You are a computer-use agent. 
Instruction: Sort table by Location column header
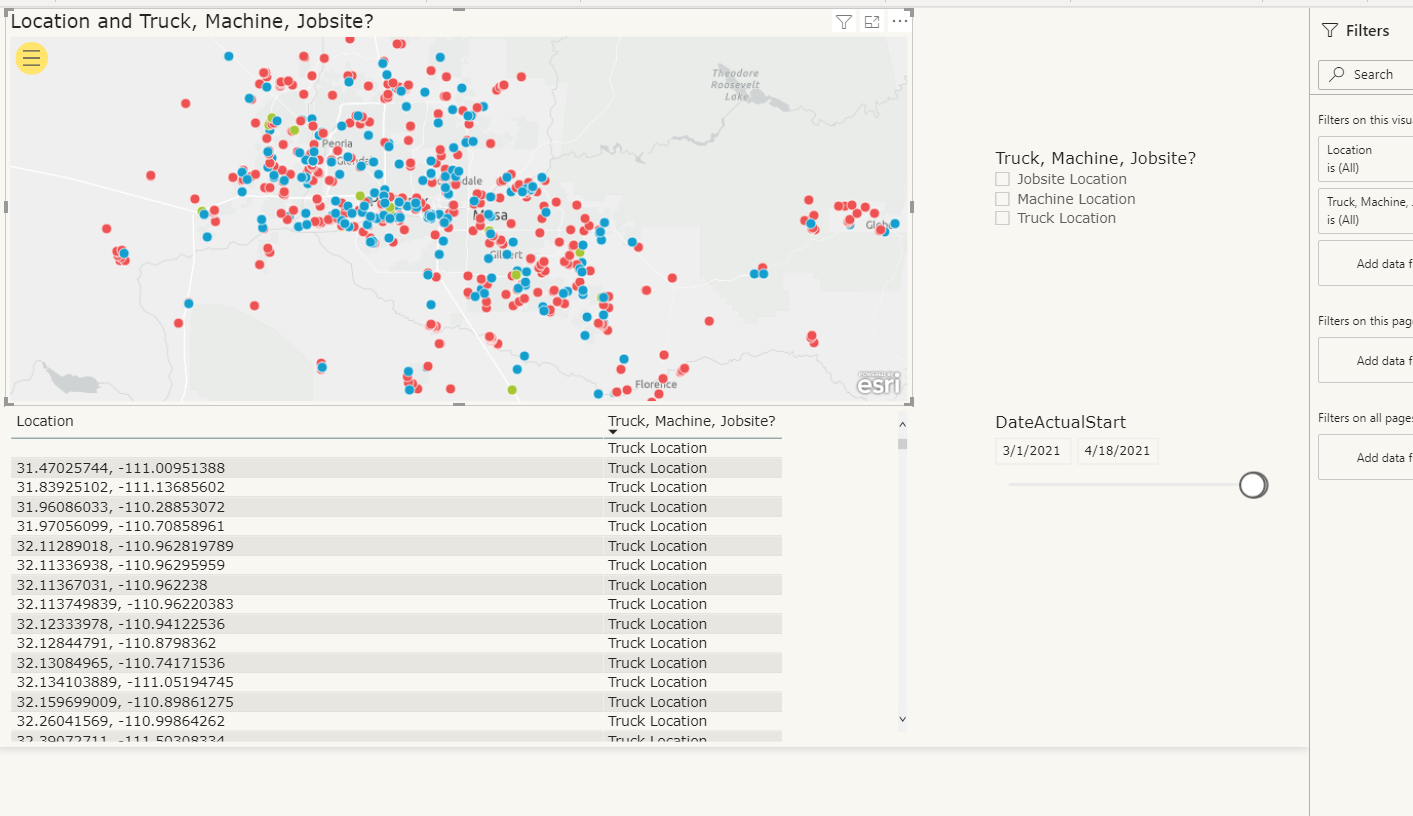click(45, 421)
